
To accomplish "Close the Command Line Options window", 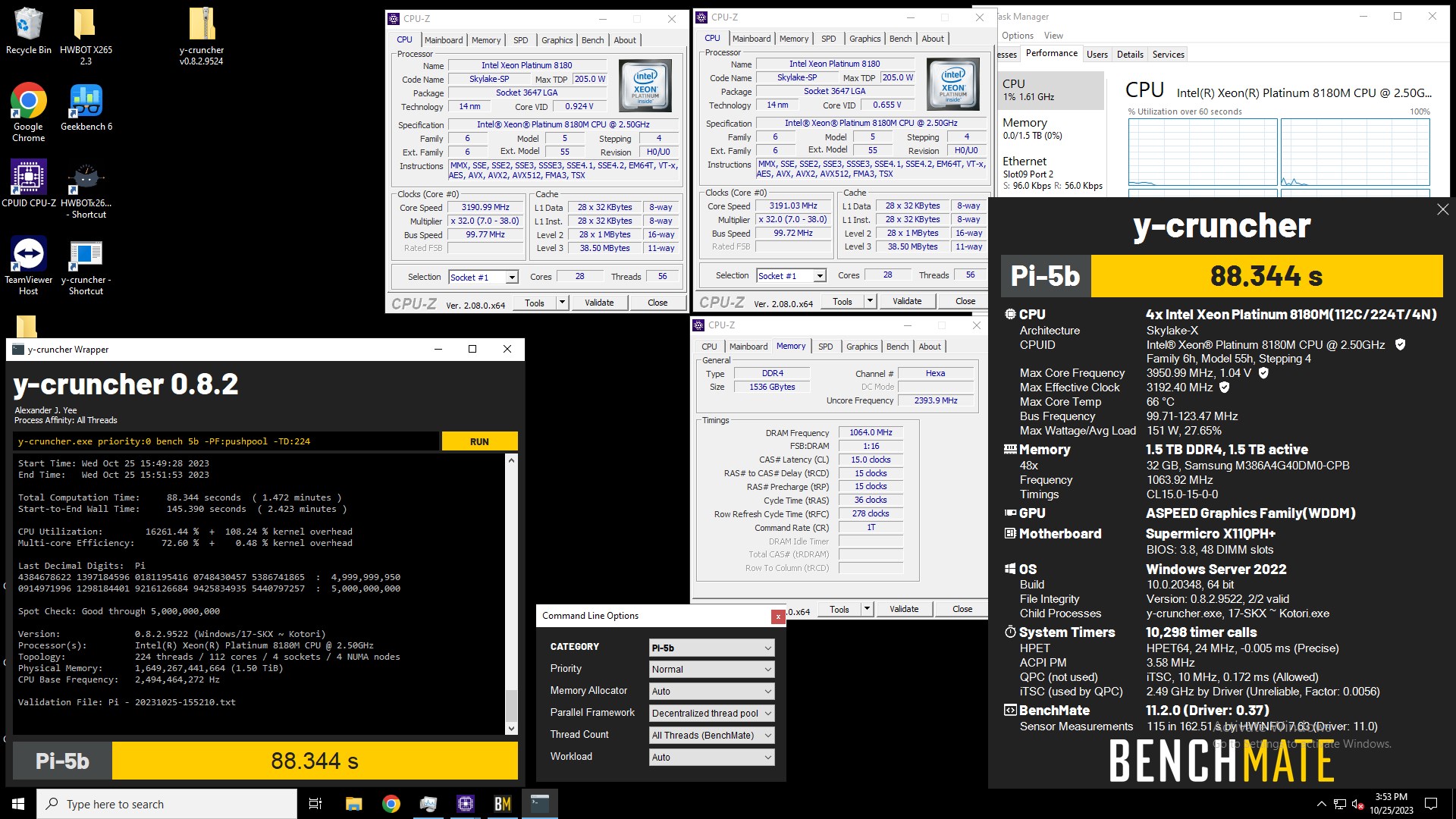I will (x=777, y=617).
